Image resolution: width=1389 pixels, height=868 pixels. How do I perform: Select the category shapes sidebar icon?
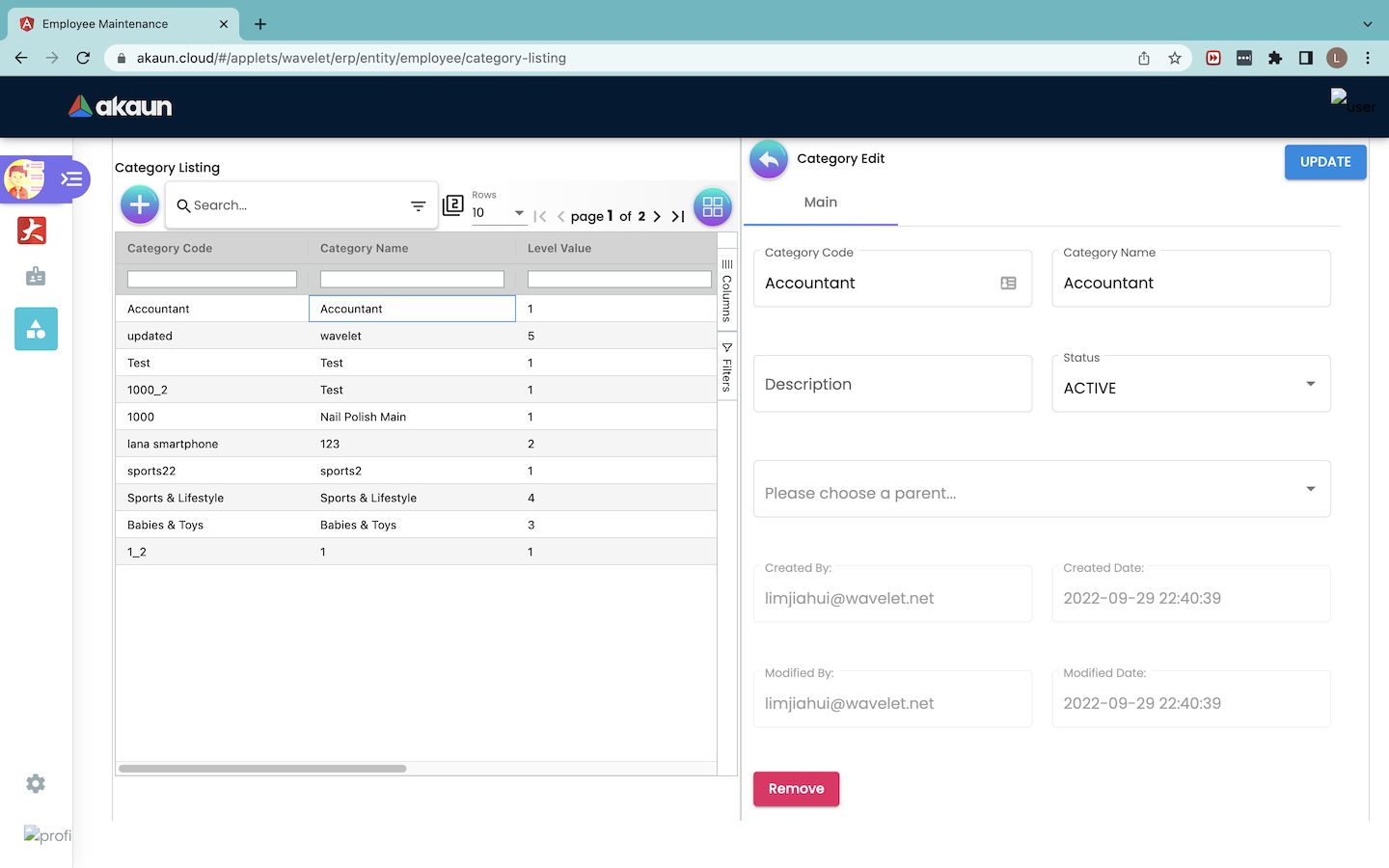point(36,329)
